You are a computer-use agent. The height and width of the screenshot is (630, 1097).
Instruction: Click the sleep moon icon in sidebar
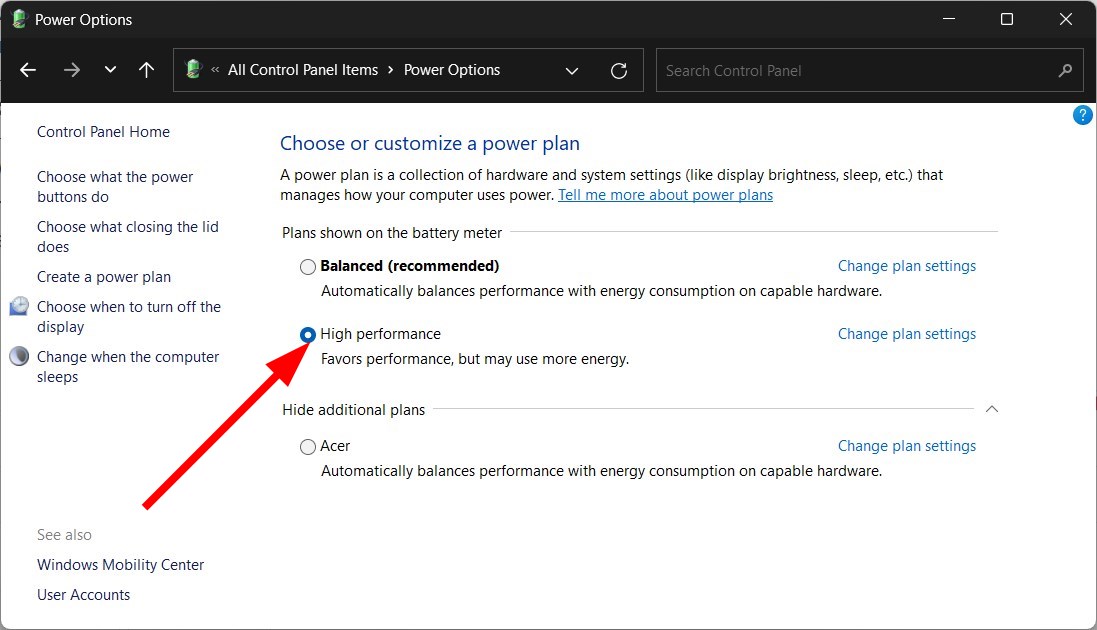click(19, 357)
